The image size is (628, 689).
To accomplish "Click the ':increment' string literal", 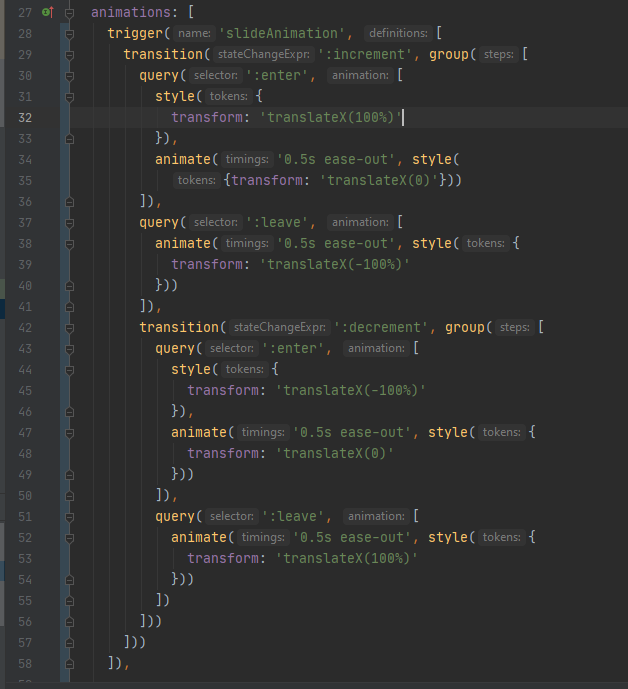I will tap(365, 54).
